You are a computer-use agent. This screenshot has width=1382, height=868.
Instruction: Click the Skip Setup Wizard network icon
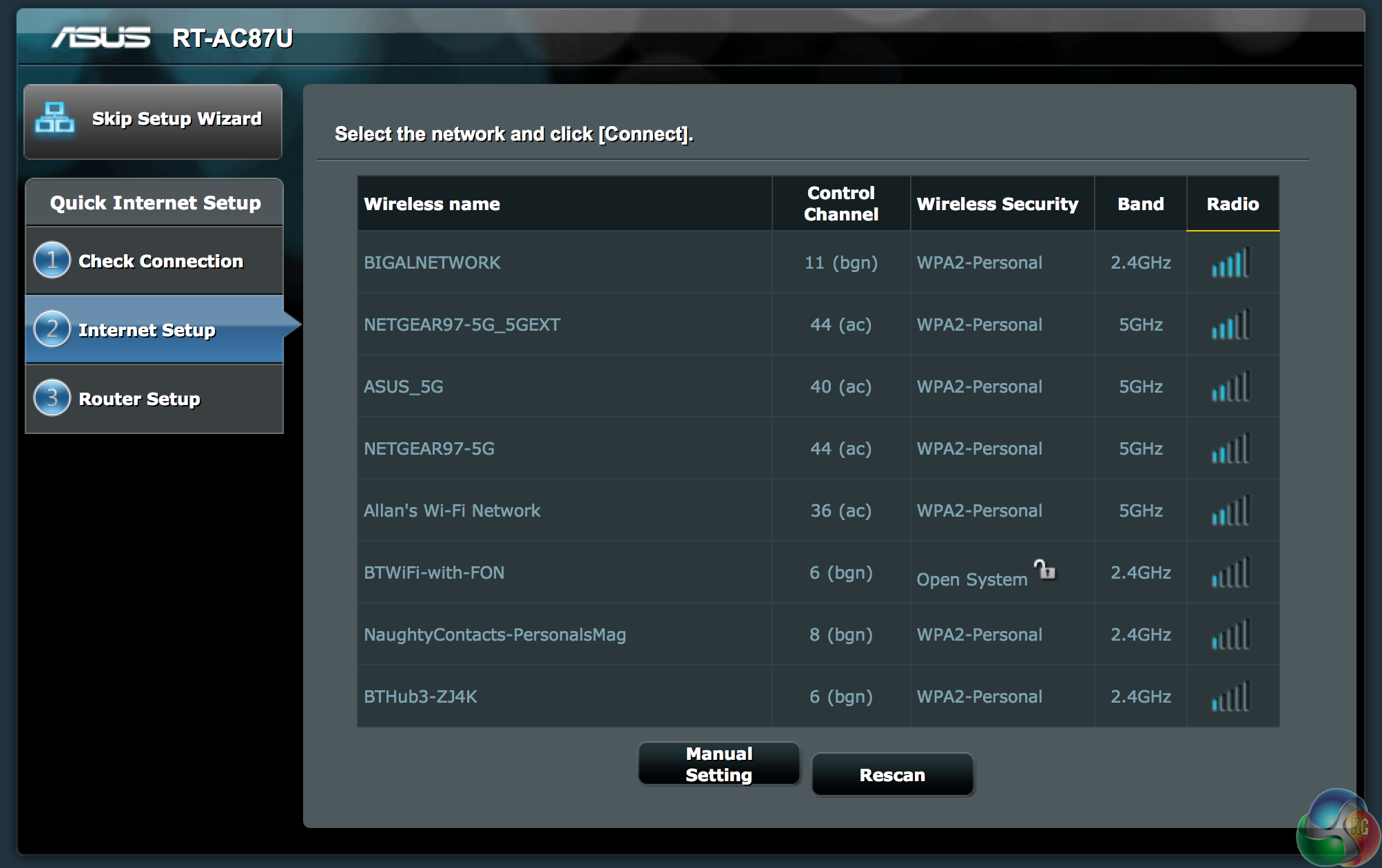point(55,118)
